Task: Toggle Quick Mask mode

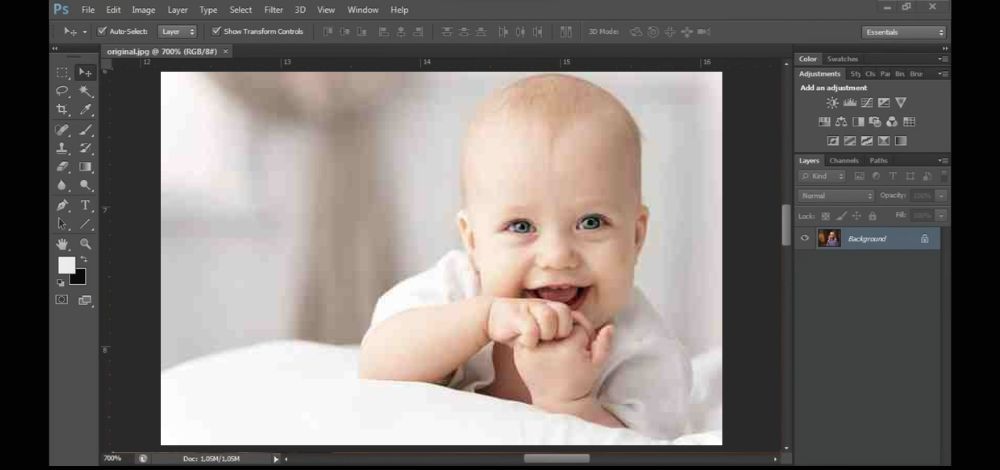Action: point(62,300)
